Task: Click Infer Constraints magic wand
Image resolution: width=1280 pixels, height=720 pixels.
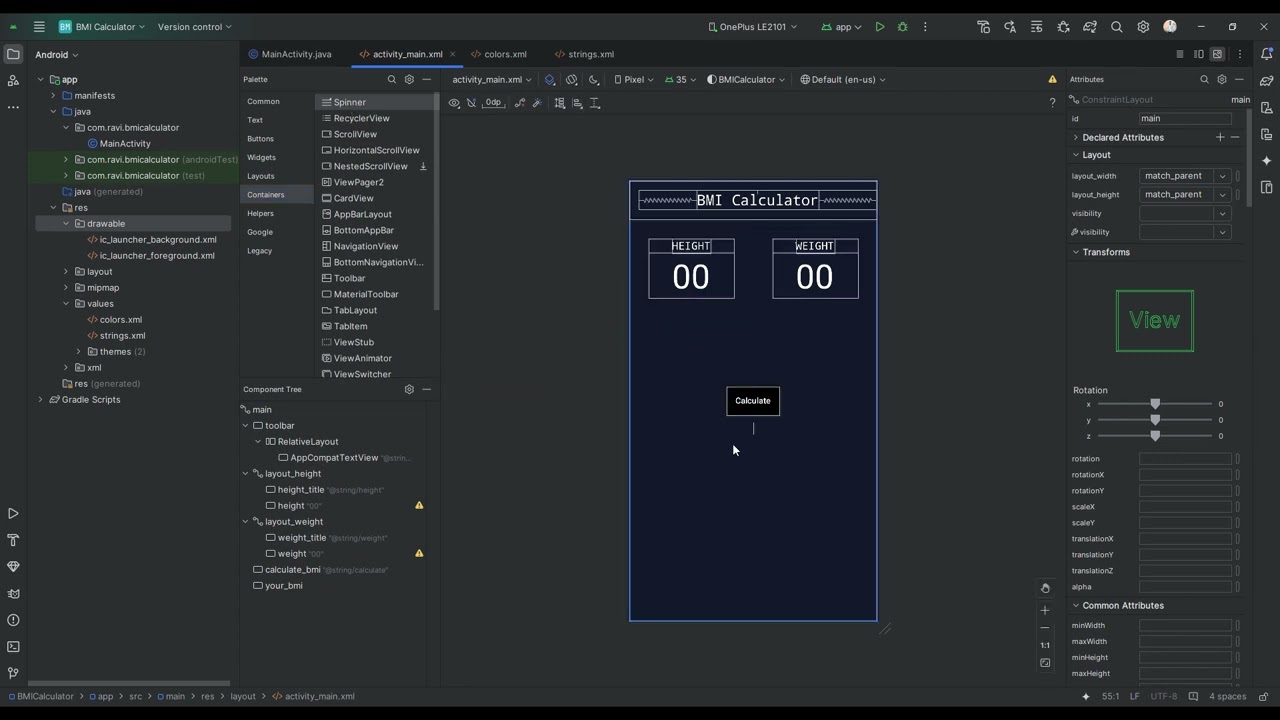Action: tap(537, 103)
